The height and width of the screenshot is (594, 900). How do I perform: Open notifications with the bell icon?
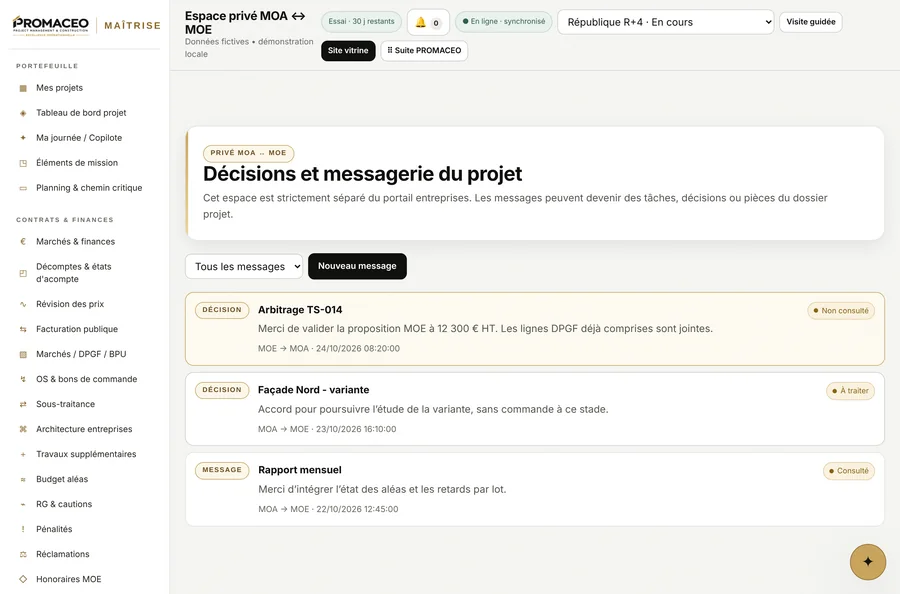[428, 22]
